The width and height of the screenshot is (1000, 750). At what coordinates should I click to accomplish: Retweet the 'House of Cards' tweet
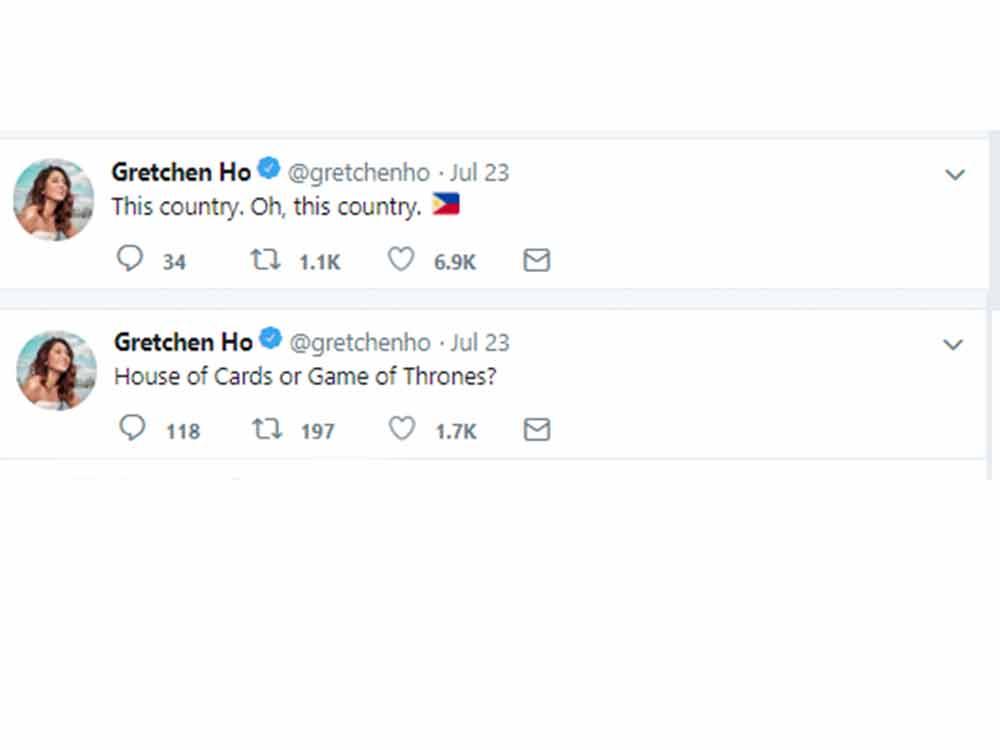click(266, 428)
